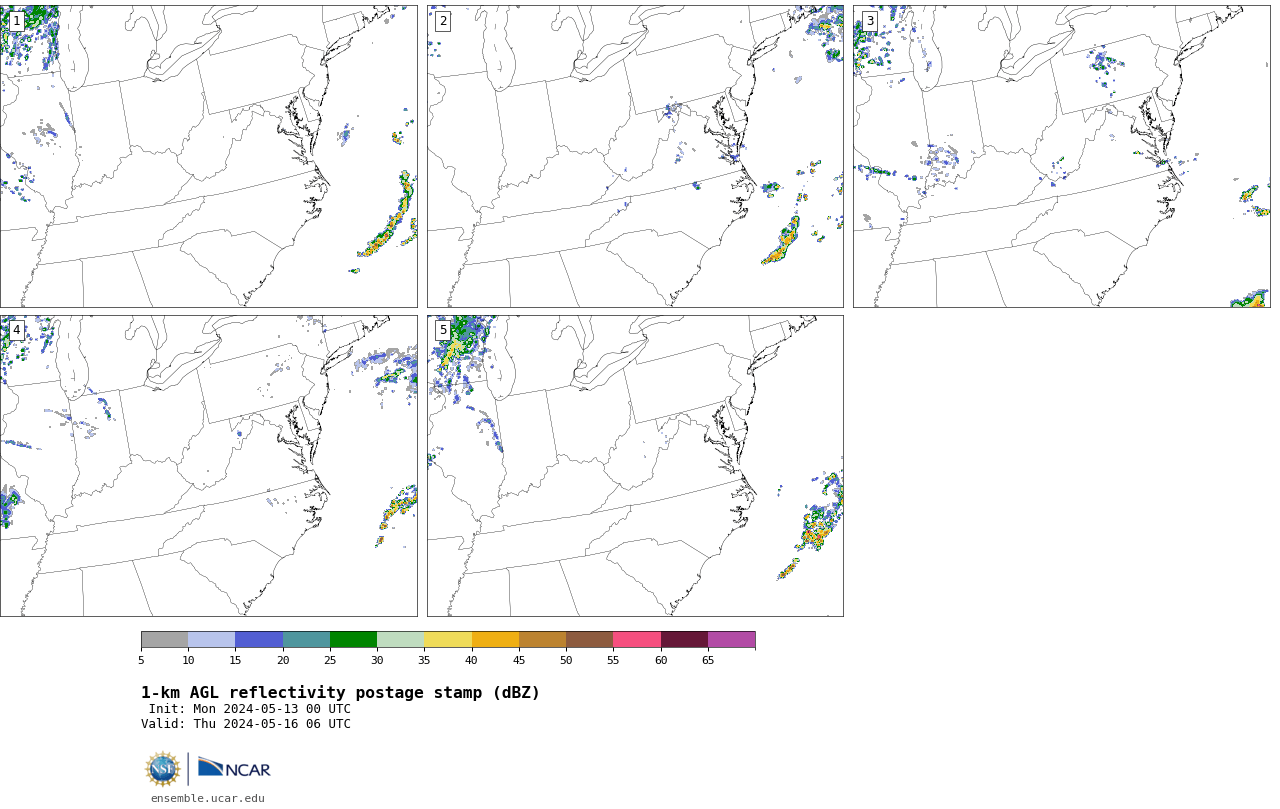Click the pale green 30-35 dBZ swatch
Image resolution: width=1280 pixels, height=809 pixels.
coord(400,640)
